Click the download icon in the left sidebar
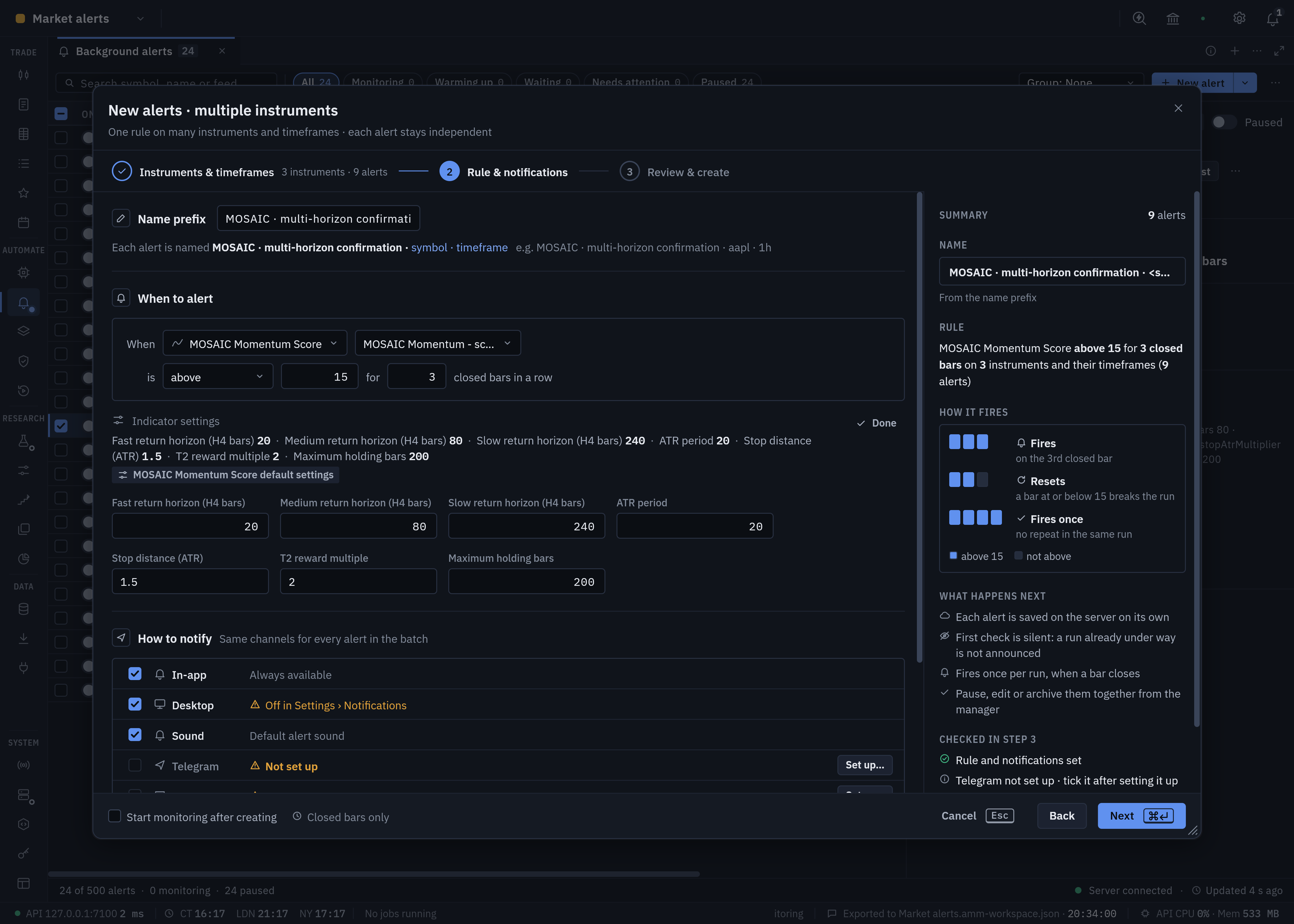Image resolution: width=1294 pixels, height=924 pixels. point(23,638)
